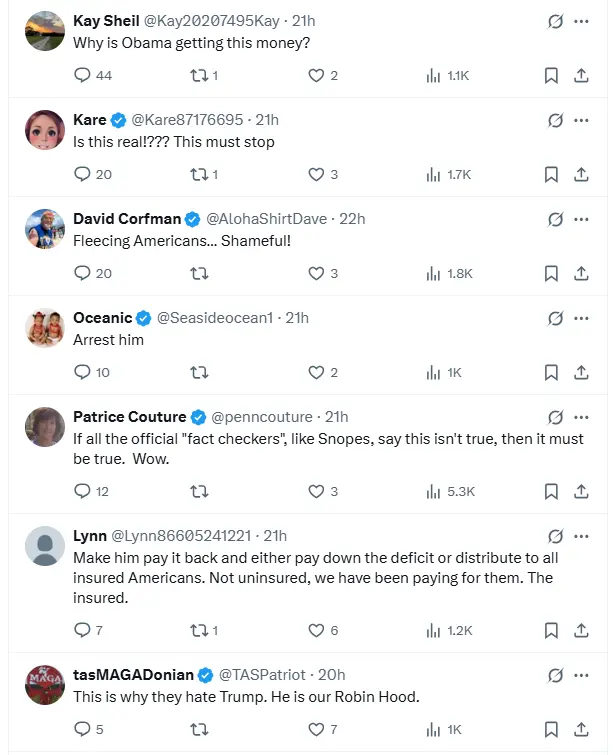Like David Corfman's tweet
The image size is (615, 755).
(x=316, y=273)
